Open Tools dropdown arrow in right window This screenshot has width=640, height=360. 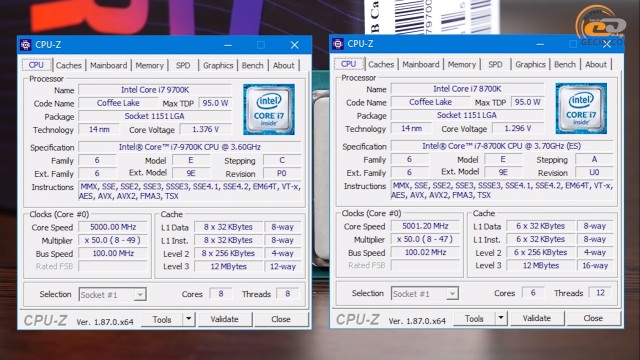(501, 318)
